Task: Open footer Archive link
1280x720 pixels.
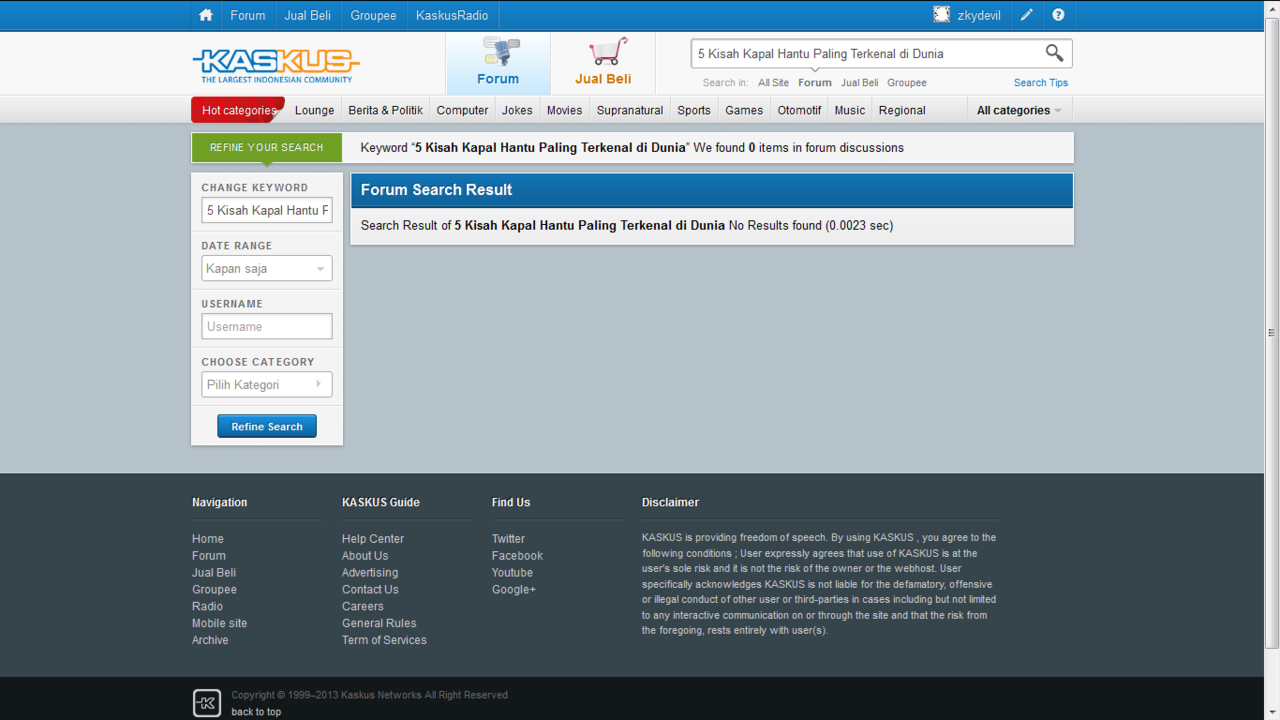Action: click(210, 640)
